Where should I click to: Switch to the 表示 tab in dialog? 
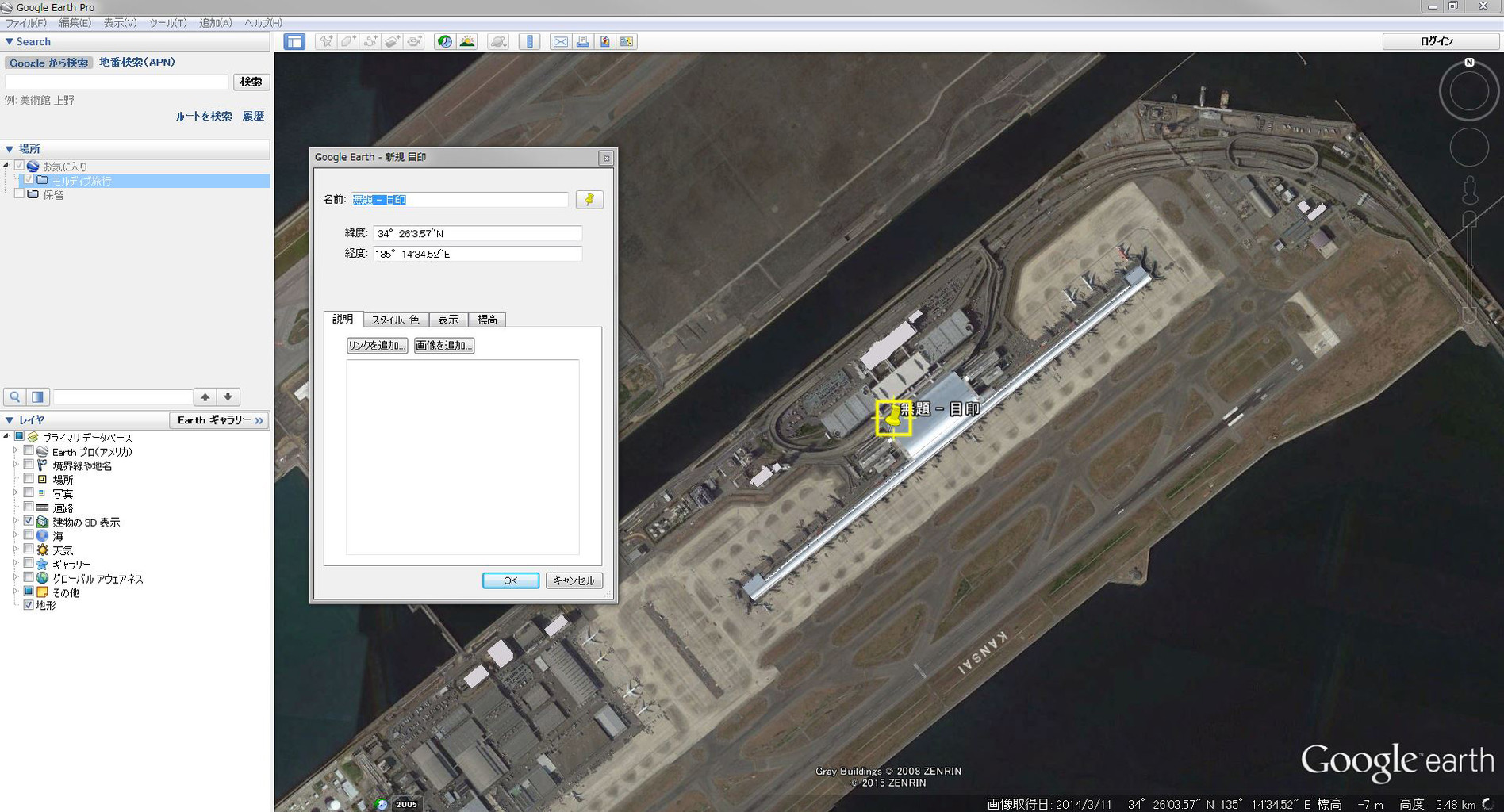coord(448,320)
